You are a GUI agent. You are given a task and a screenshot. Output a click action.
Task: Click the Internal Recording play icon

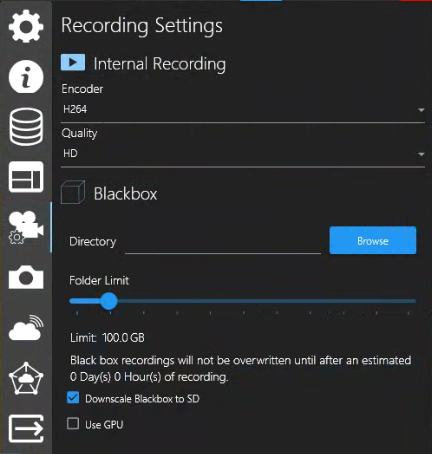pos(73,62)
